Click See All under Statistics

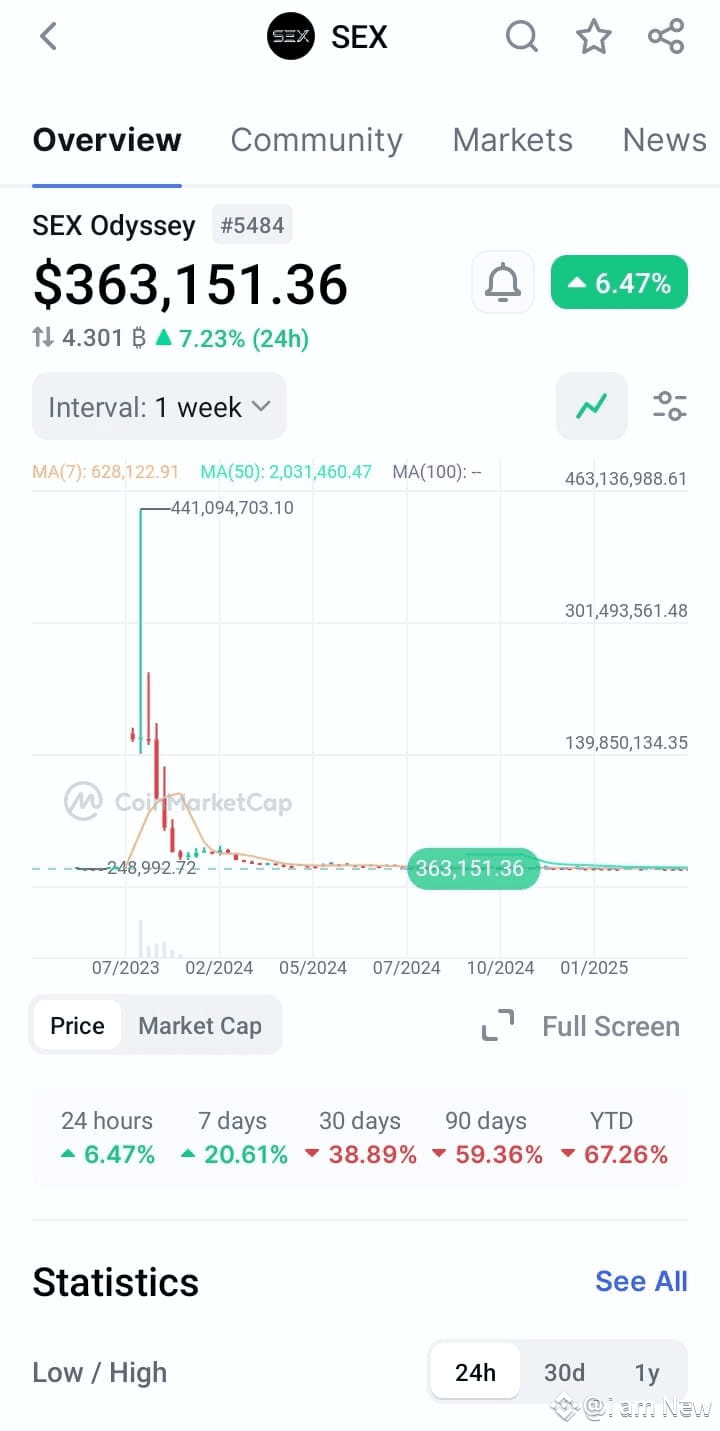(641, 1281)
